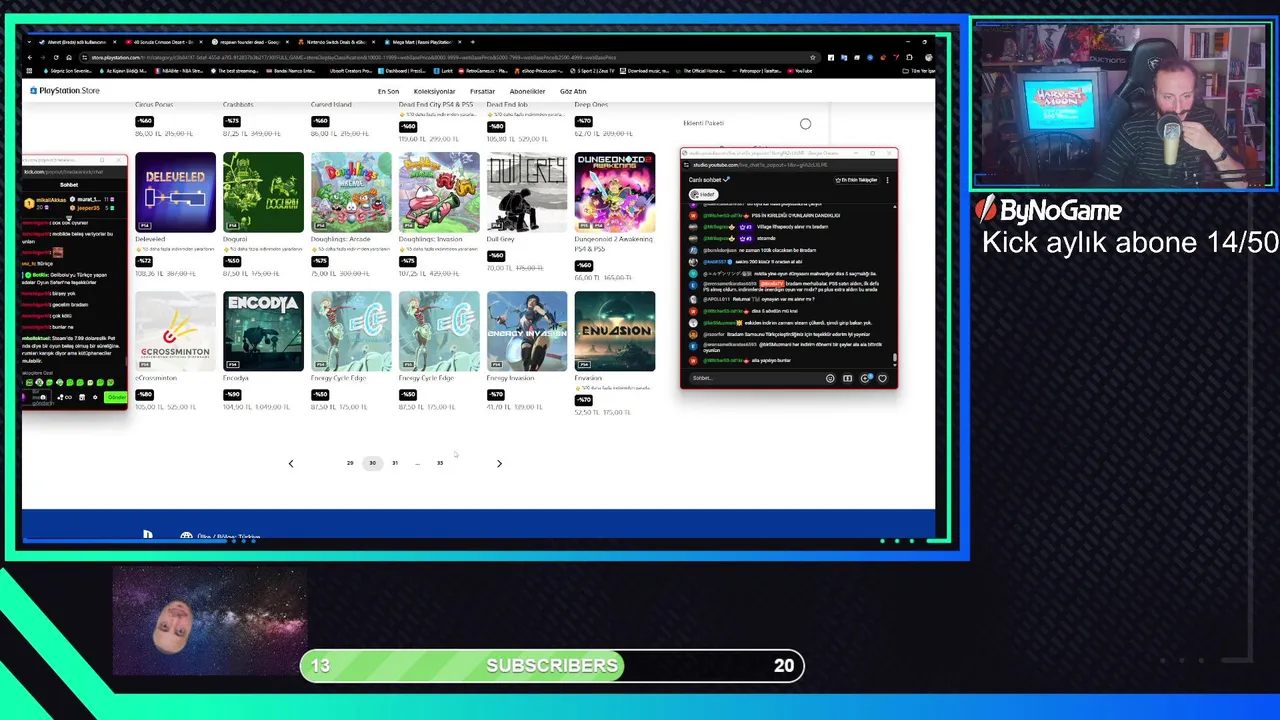
Task: Switch to the Nintendo Switch Deals tab
Action: [336, 42]
